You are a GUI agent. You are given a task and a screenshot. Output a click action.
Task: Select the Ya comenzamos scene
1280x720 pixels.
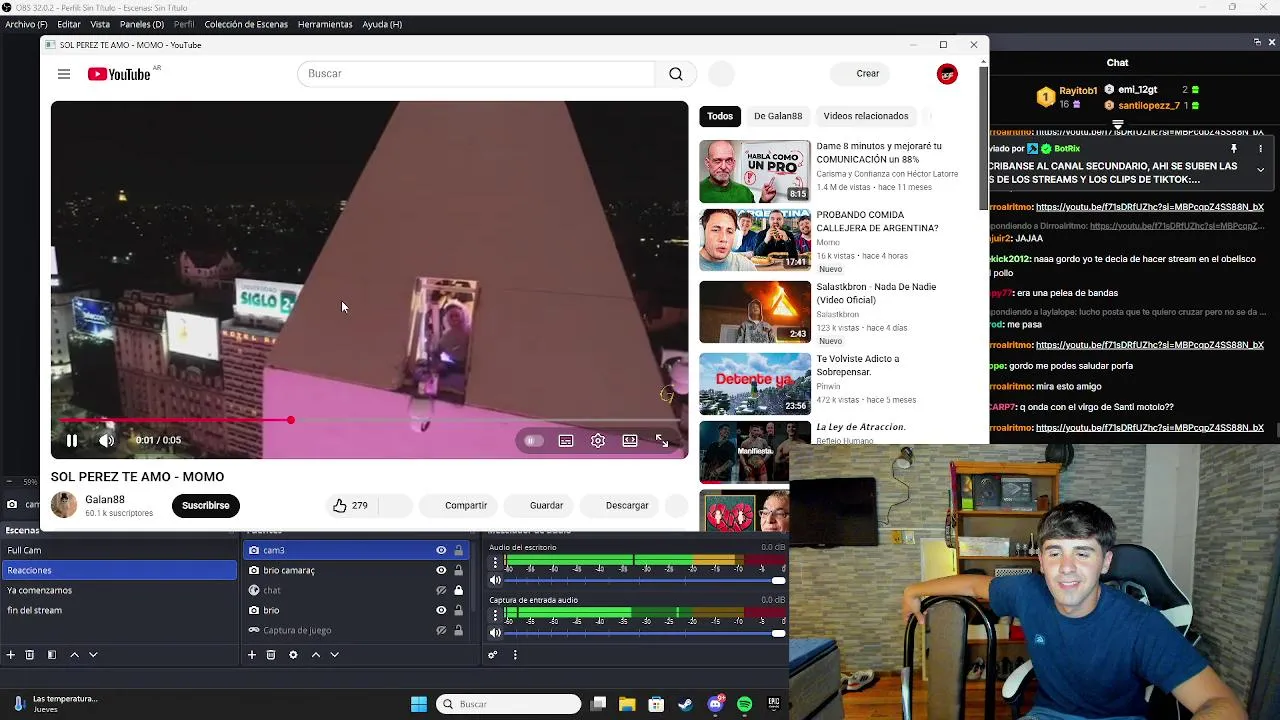pos(119,590)
